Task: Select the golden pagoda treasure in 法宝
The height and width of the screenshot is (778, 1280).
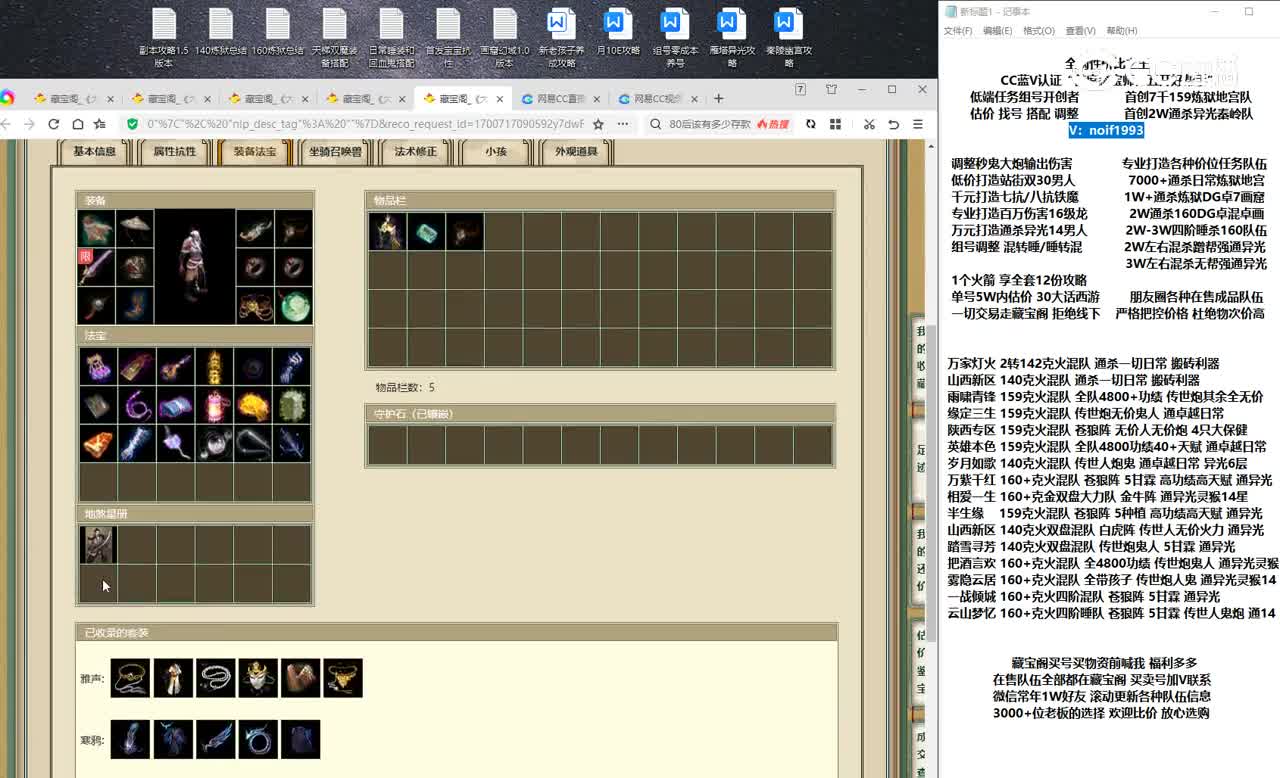Action: click(x=214, y=367)
